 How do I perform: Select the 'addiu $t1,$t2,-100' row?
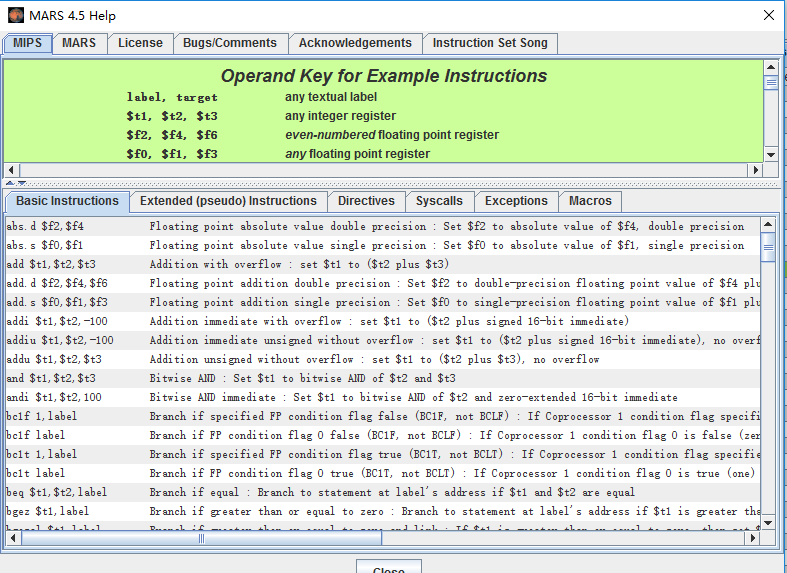(x=382, y=341)
